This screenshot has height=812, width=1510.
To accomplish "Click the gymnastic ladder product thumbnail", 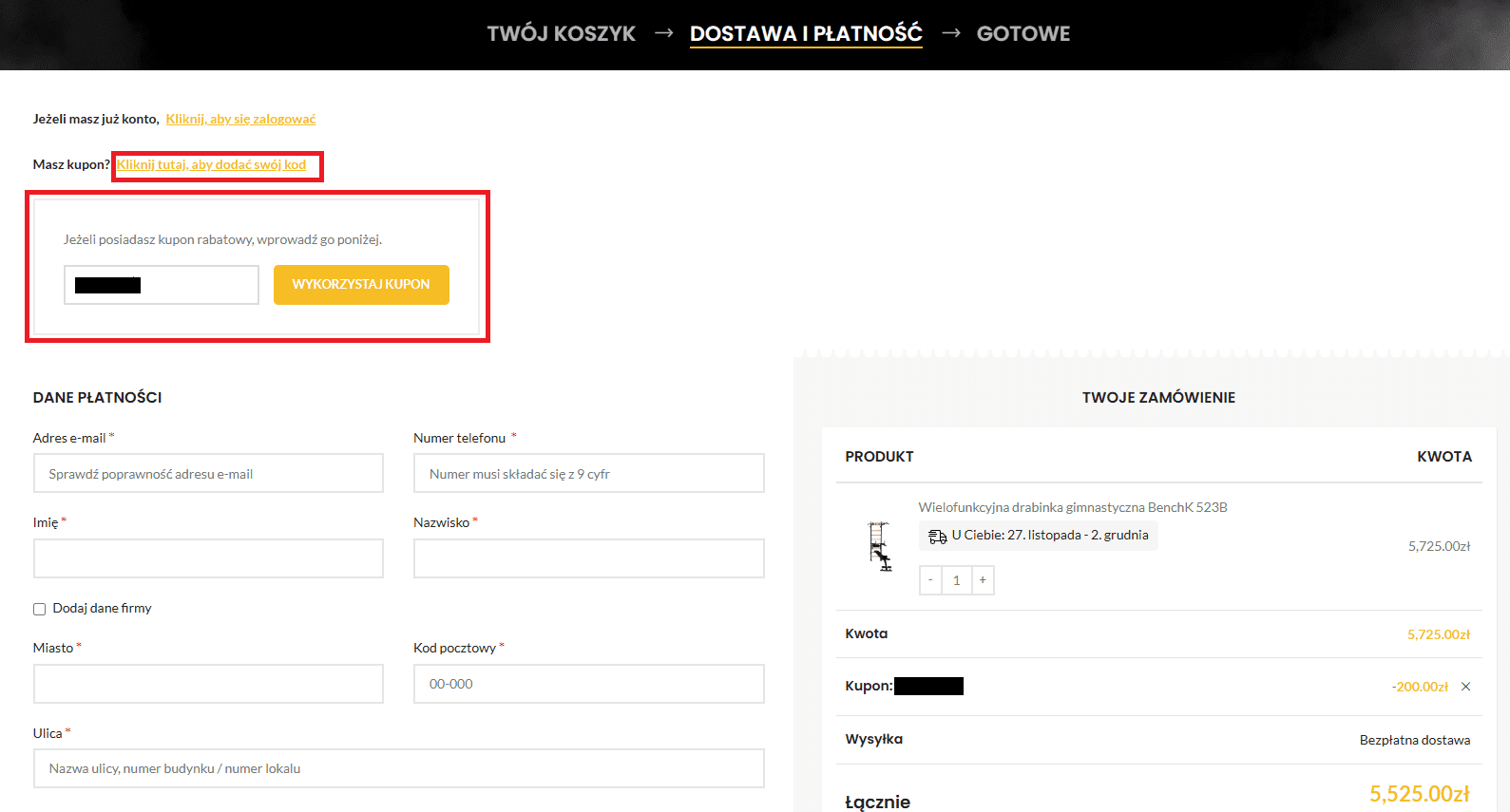I will (x=879, y=546).
